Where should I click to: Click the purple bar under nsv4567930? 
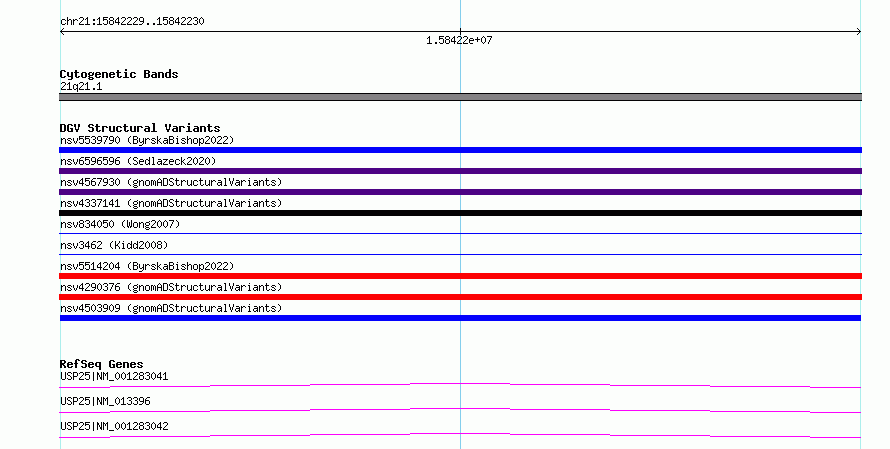pos(460,192)
